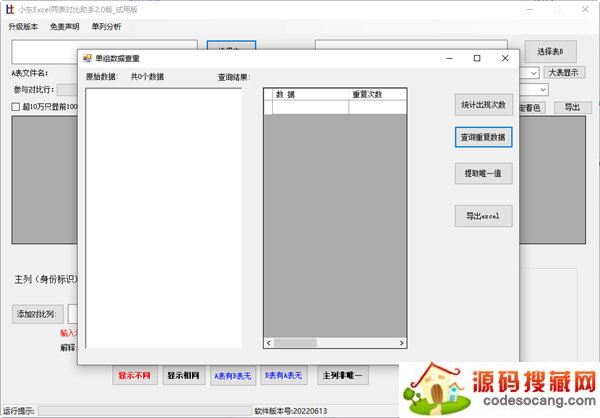This screenshot has height=418, width=600.
Task: Click the A表有B表无 button
Action: pos(233,376)
